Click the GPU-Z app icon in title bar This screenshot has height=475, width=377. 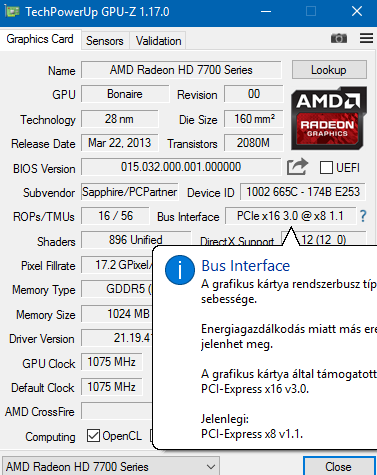[x=12, y=12]
